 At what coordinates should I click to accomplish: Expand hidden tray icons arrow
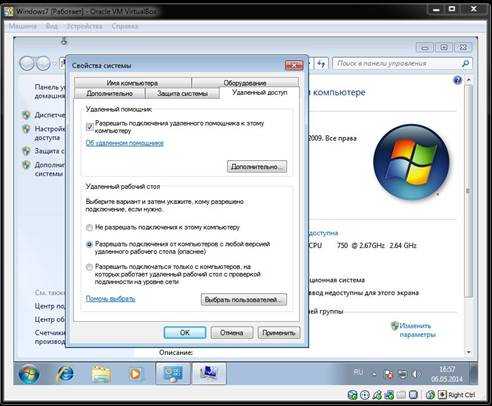374,374
